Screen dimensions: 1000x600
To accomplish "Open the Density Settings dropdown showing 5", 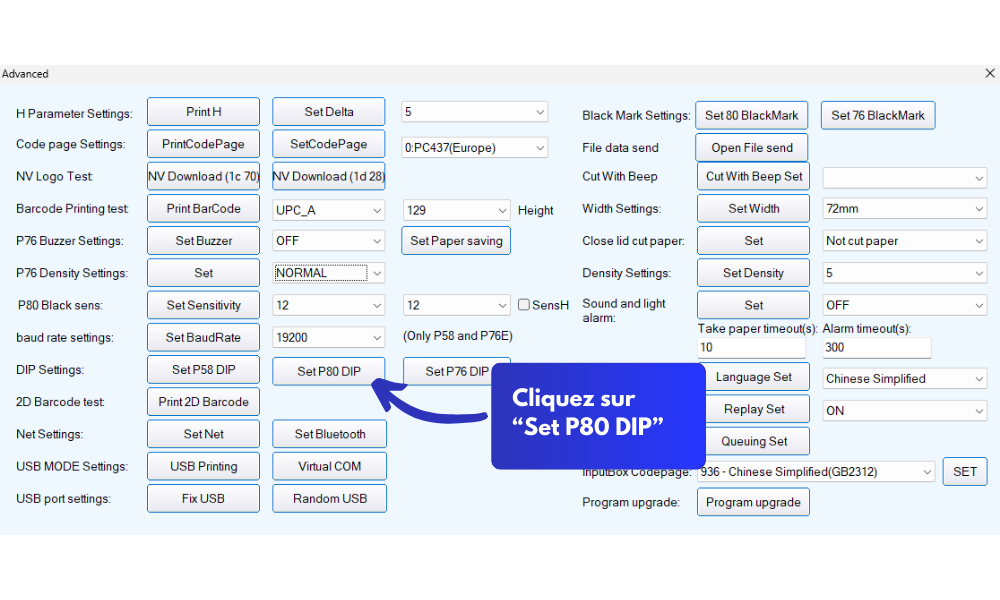I will (x=905, y=273).
